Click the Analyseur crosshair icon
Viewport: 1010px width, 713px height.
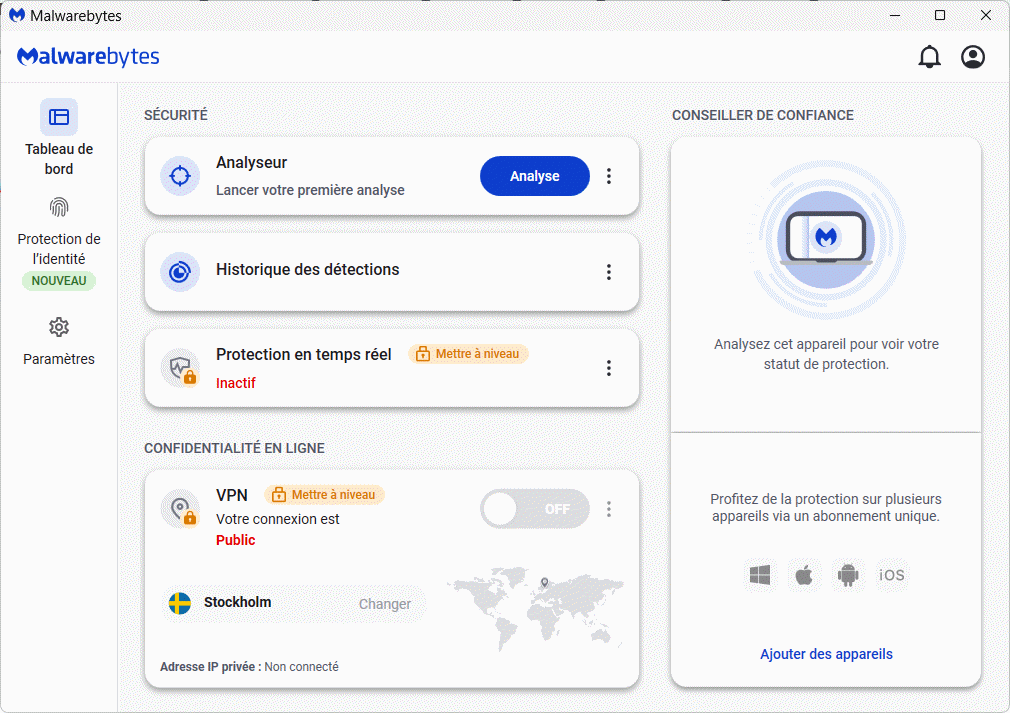pos(180,175)
